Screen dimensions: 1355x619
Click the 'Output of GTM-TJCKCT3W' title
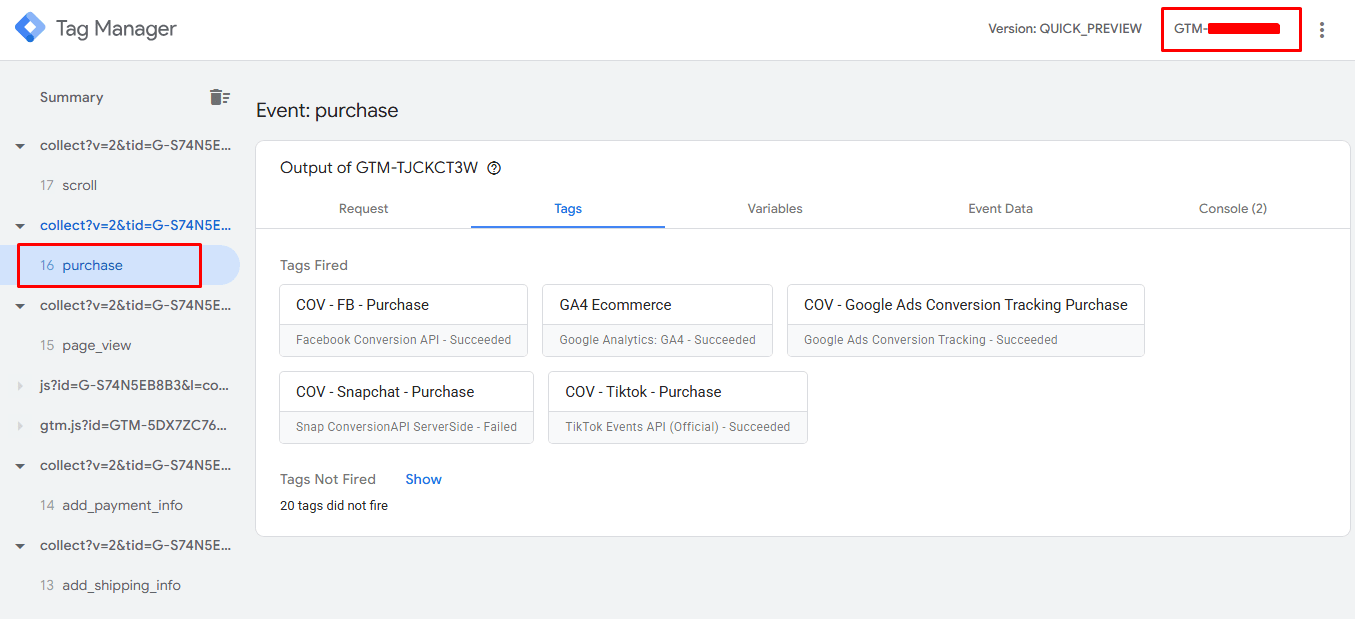pos(379,168)
